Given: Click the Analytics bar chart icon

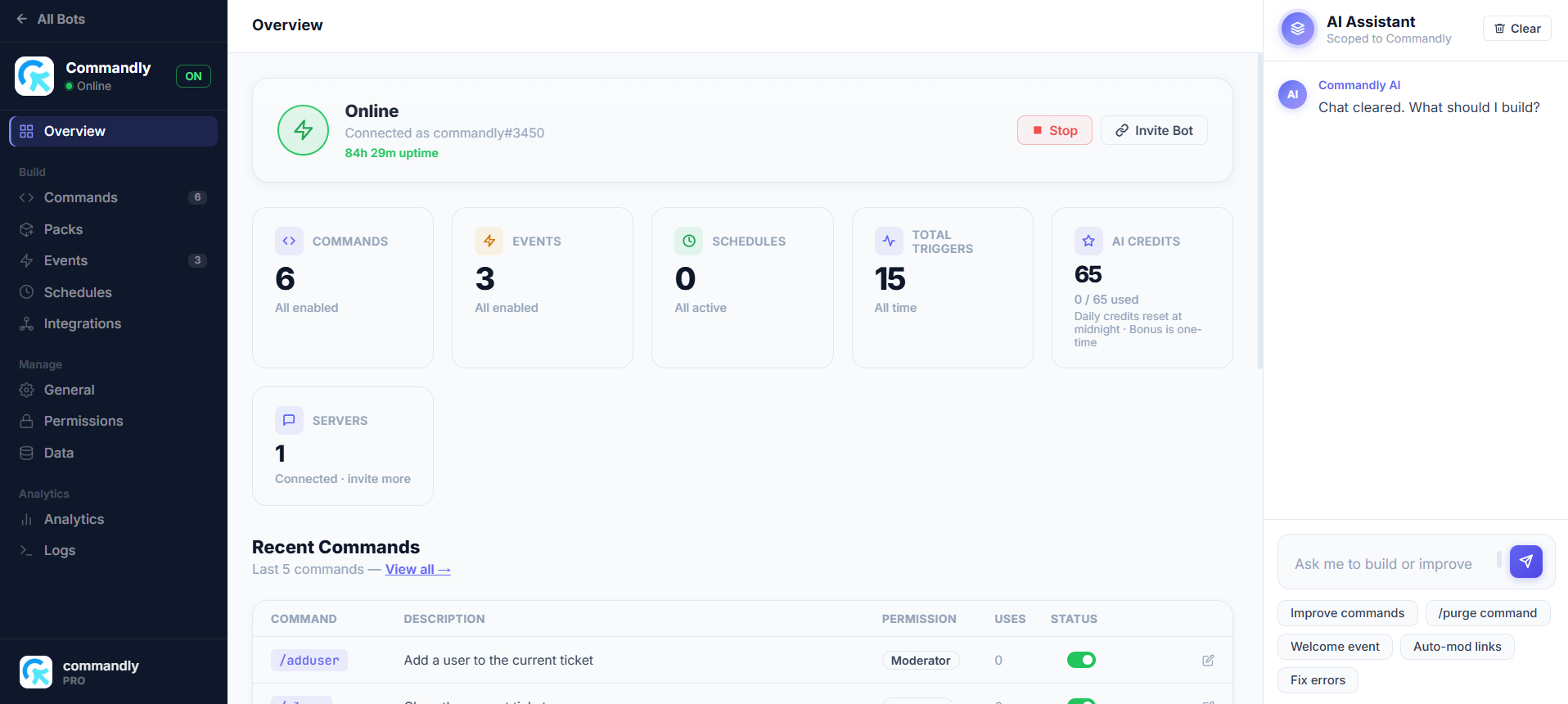Looking at the screenshot, I should tap(27, 519).
